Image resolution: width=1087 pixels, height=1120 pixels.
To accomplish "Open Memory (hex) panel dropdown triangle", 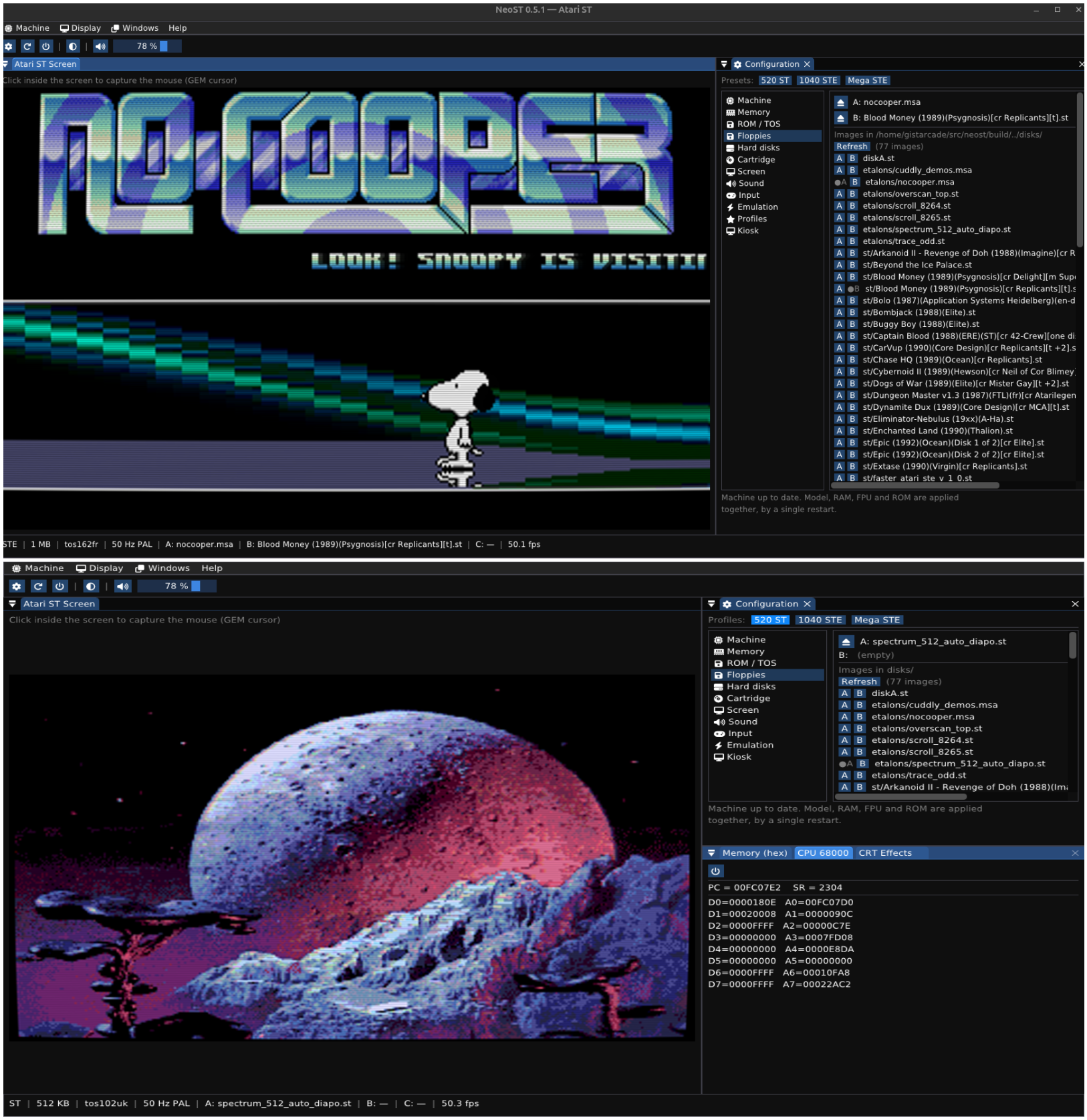I will (x=711, y=853).
